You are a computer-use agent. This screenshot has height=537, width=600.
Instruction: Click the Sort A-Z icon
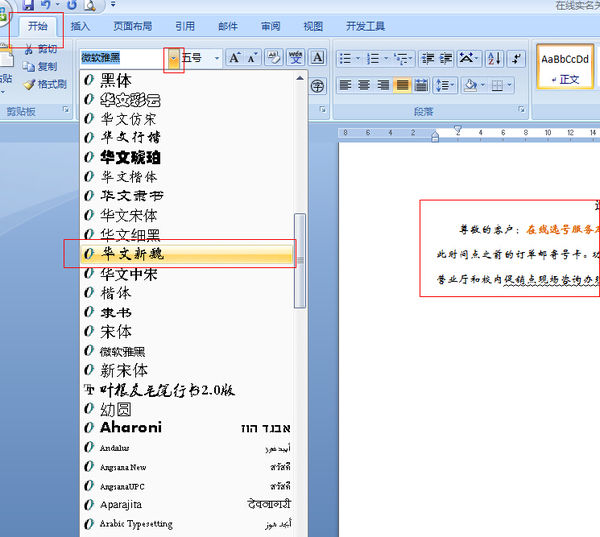pyautogui.click(x=494, y=59)
